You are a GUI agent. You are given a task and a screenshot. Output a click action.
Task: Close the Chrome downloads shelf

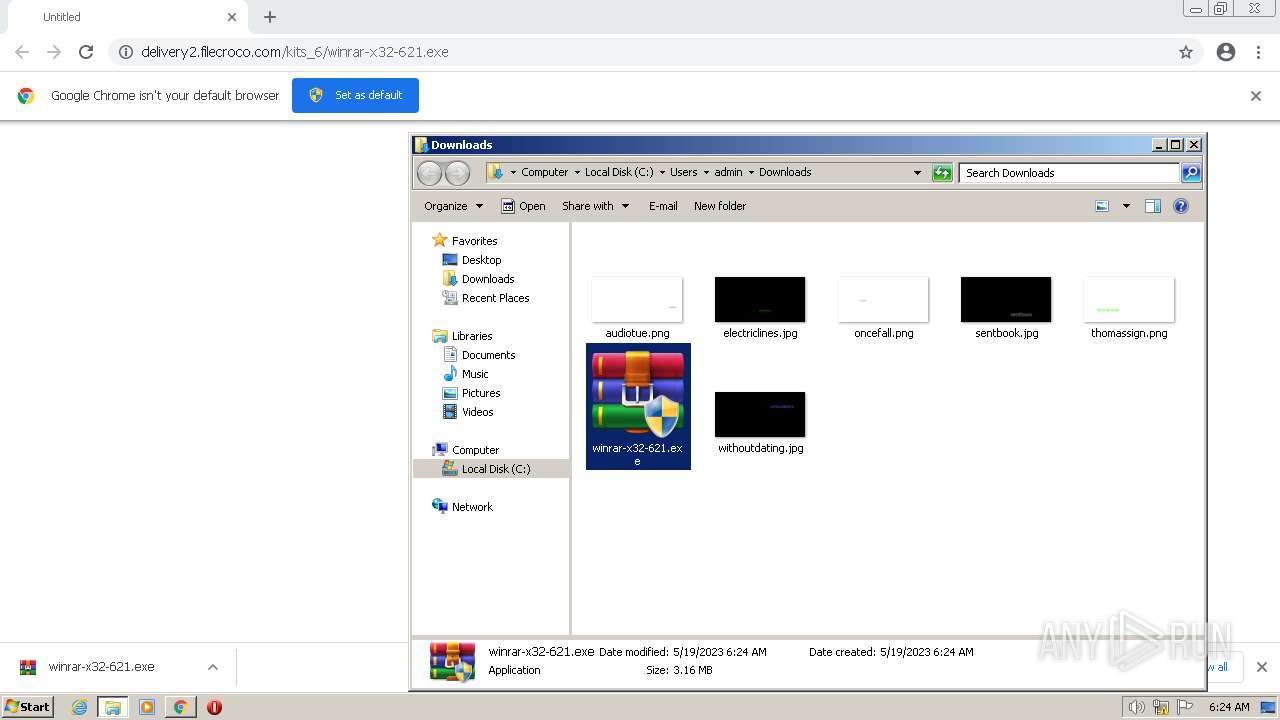pos(1261,667)
